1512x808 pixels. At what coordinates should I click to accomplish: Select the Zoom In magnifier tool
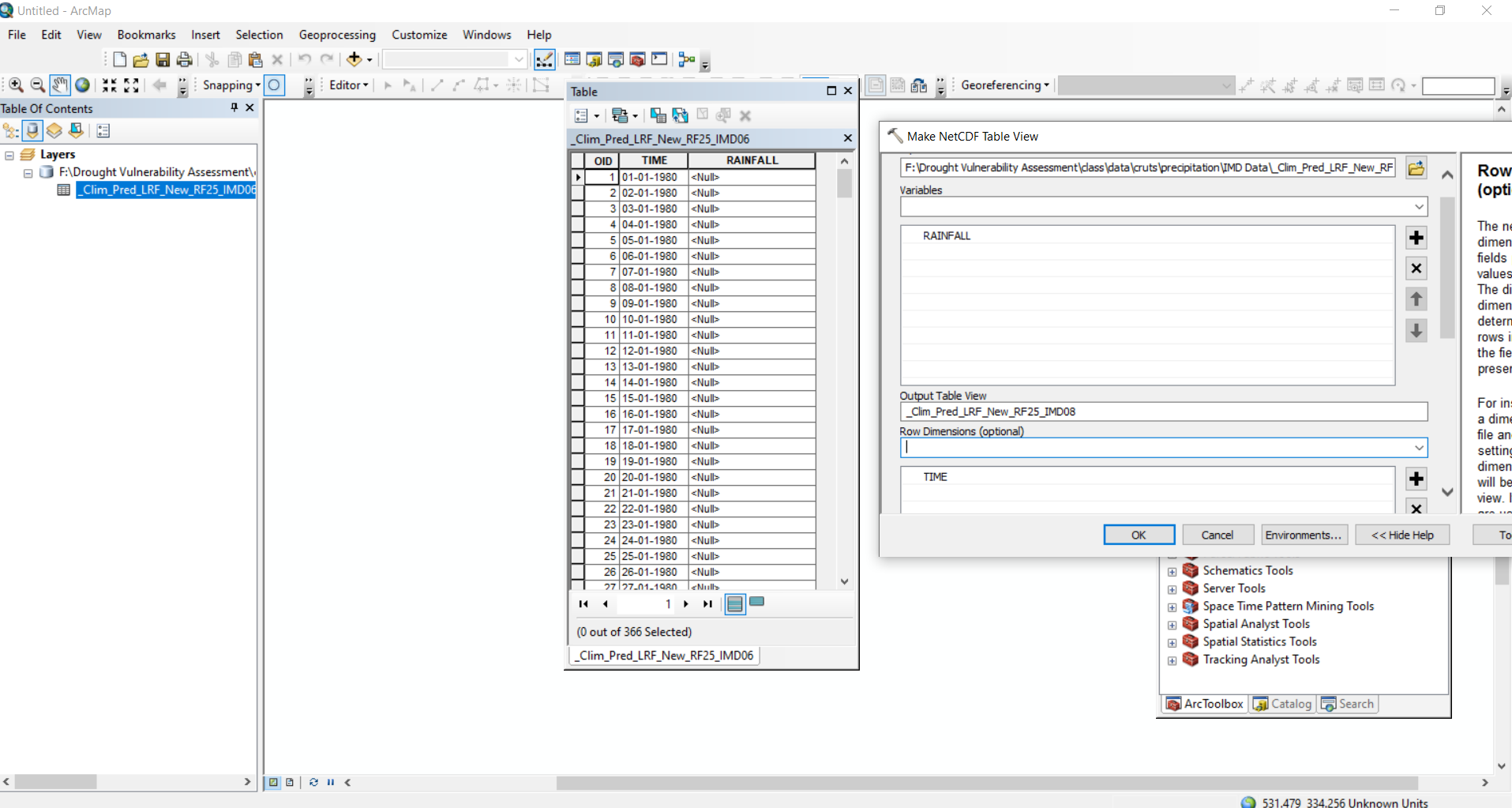point(15,85)
